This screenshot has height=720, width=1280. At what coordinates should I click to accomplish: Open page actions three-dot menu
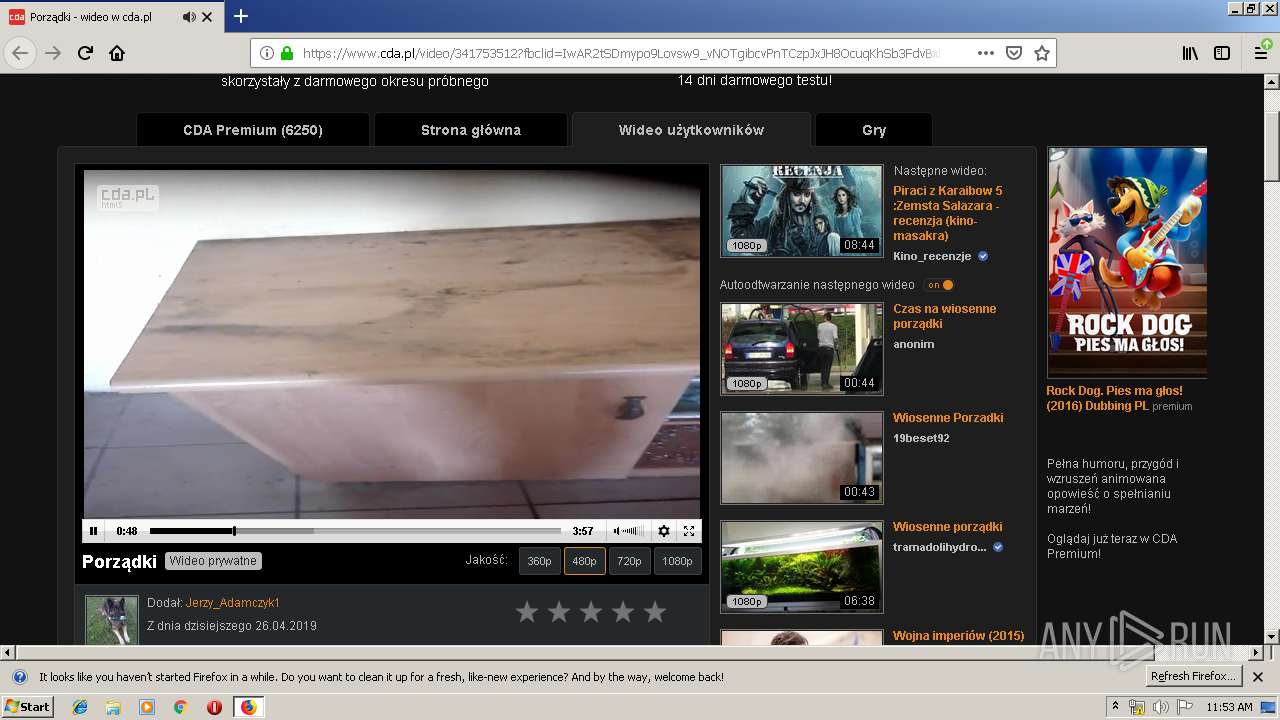986,53
